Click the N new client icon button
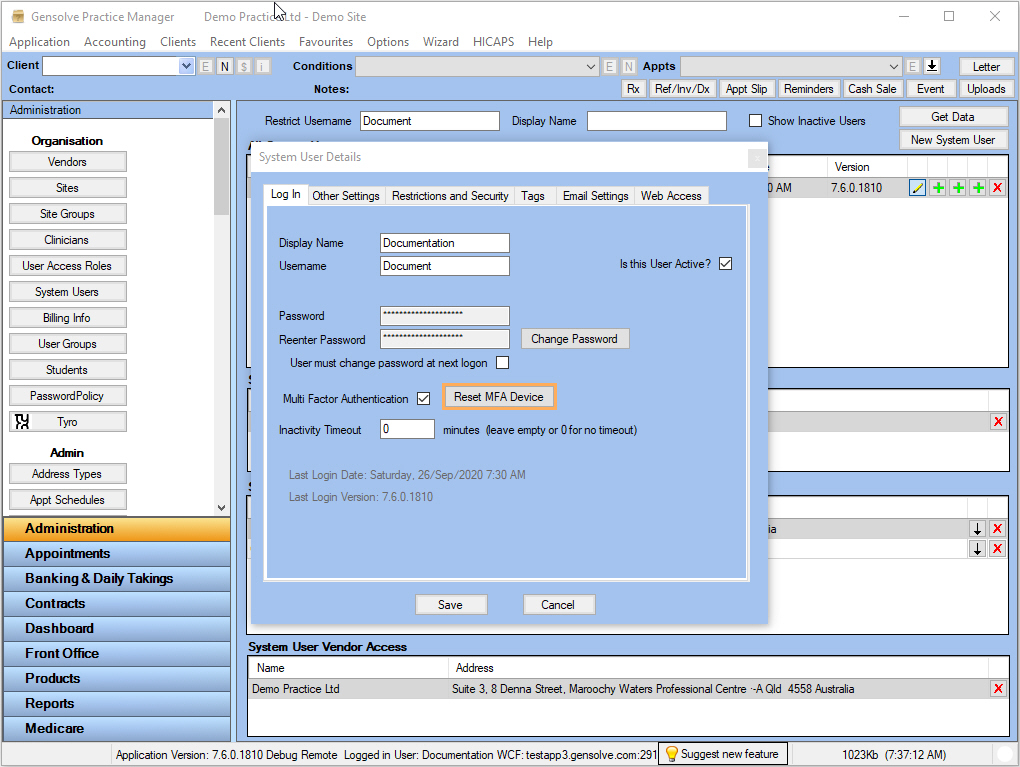 [x=225, y=66]
